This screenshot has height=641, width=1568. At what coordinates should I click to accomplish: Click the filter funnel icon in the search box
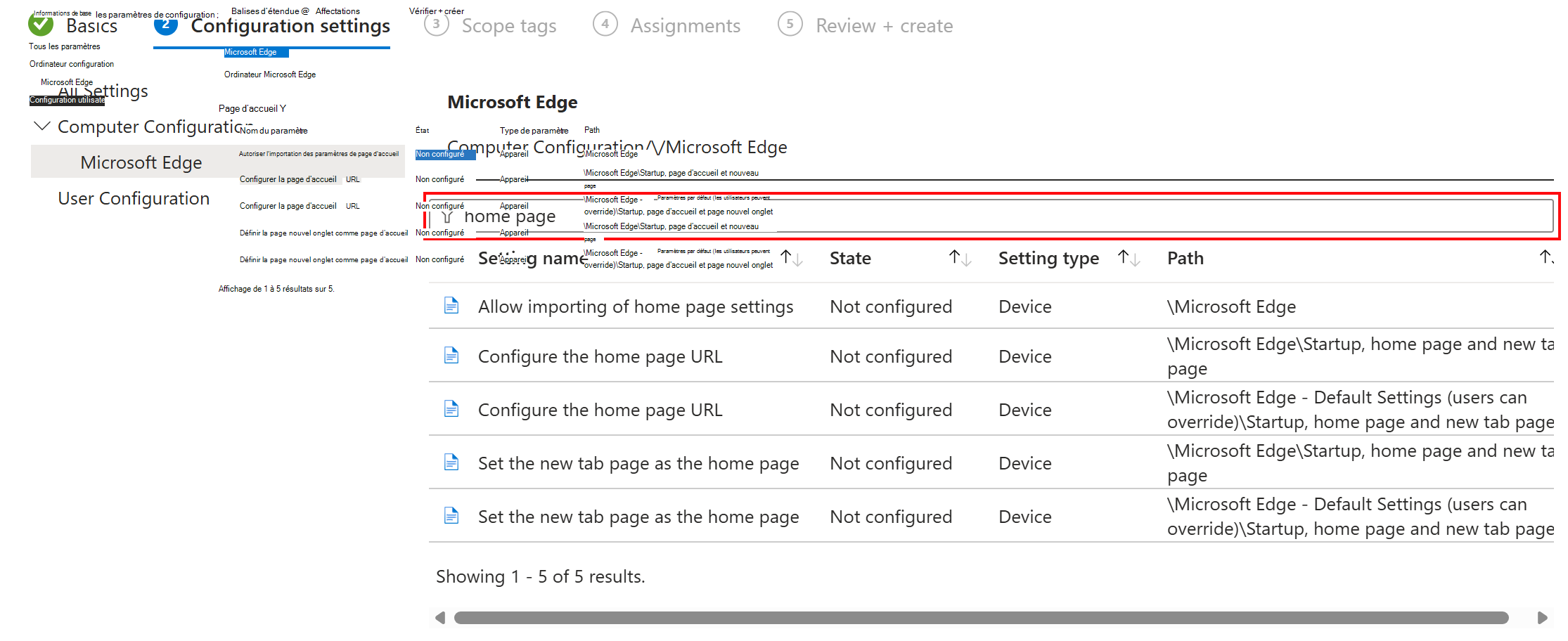pyautogui.click(x=447, y=216)
